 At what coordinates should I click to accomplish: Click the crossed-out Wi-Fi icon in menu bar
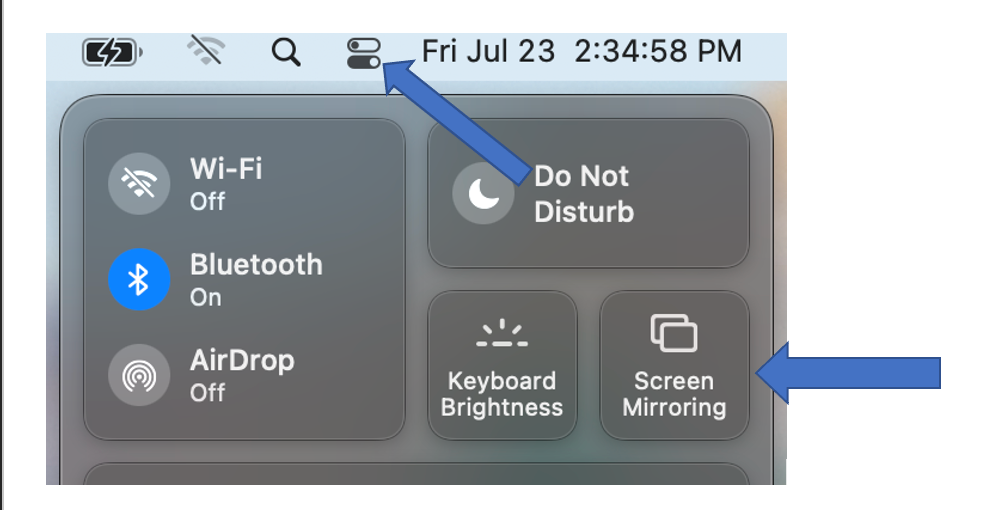(x=207, y=51)
